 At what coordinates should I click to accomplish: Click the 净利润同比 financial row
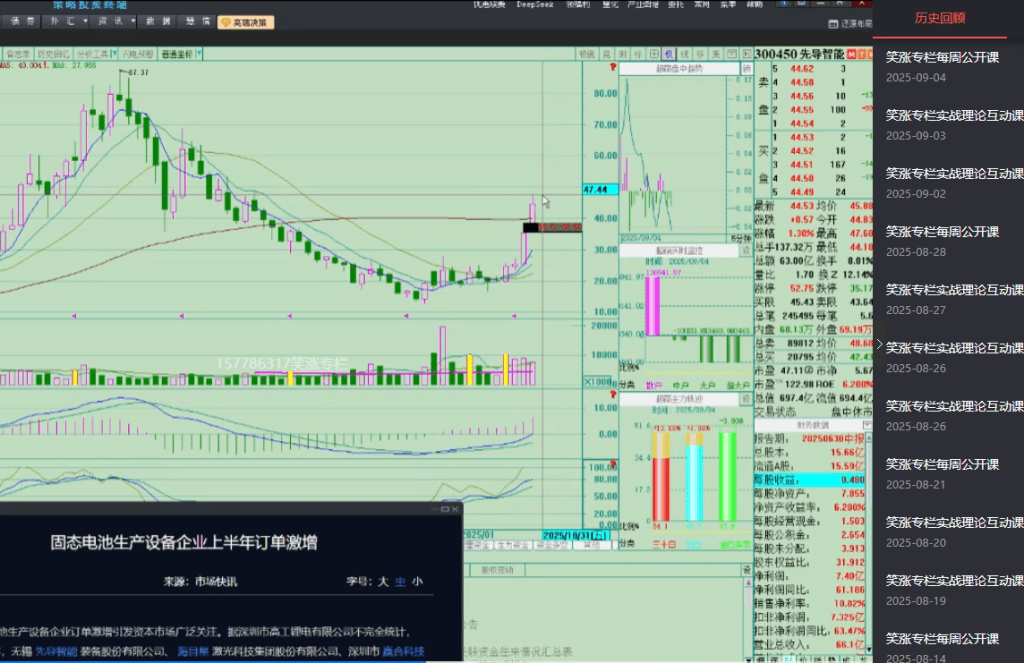pos(810,589)
